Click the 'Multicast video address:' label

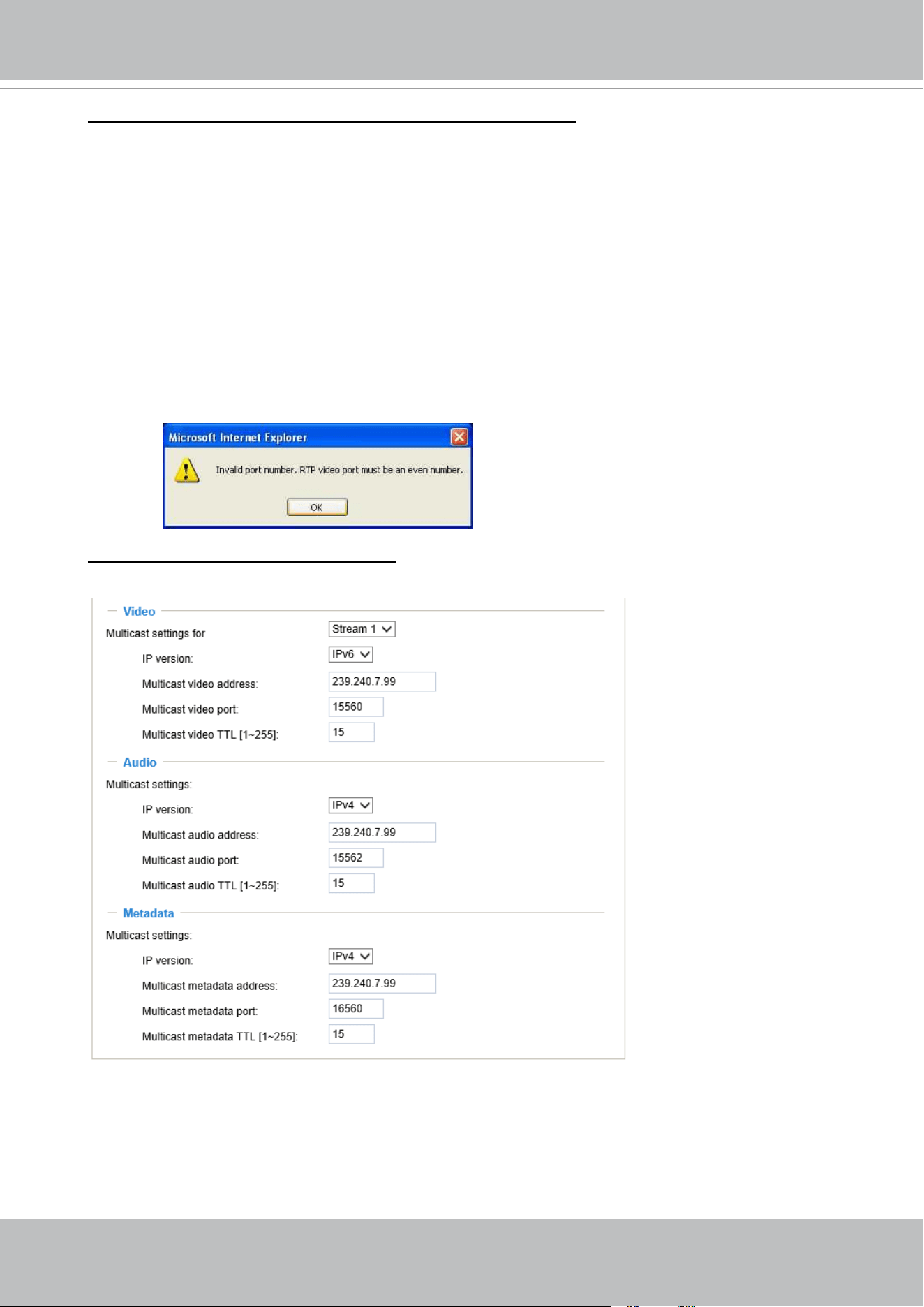(200, 684)
